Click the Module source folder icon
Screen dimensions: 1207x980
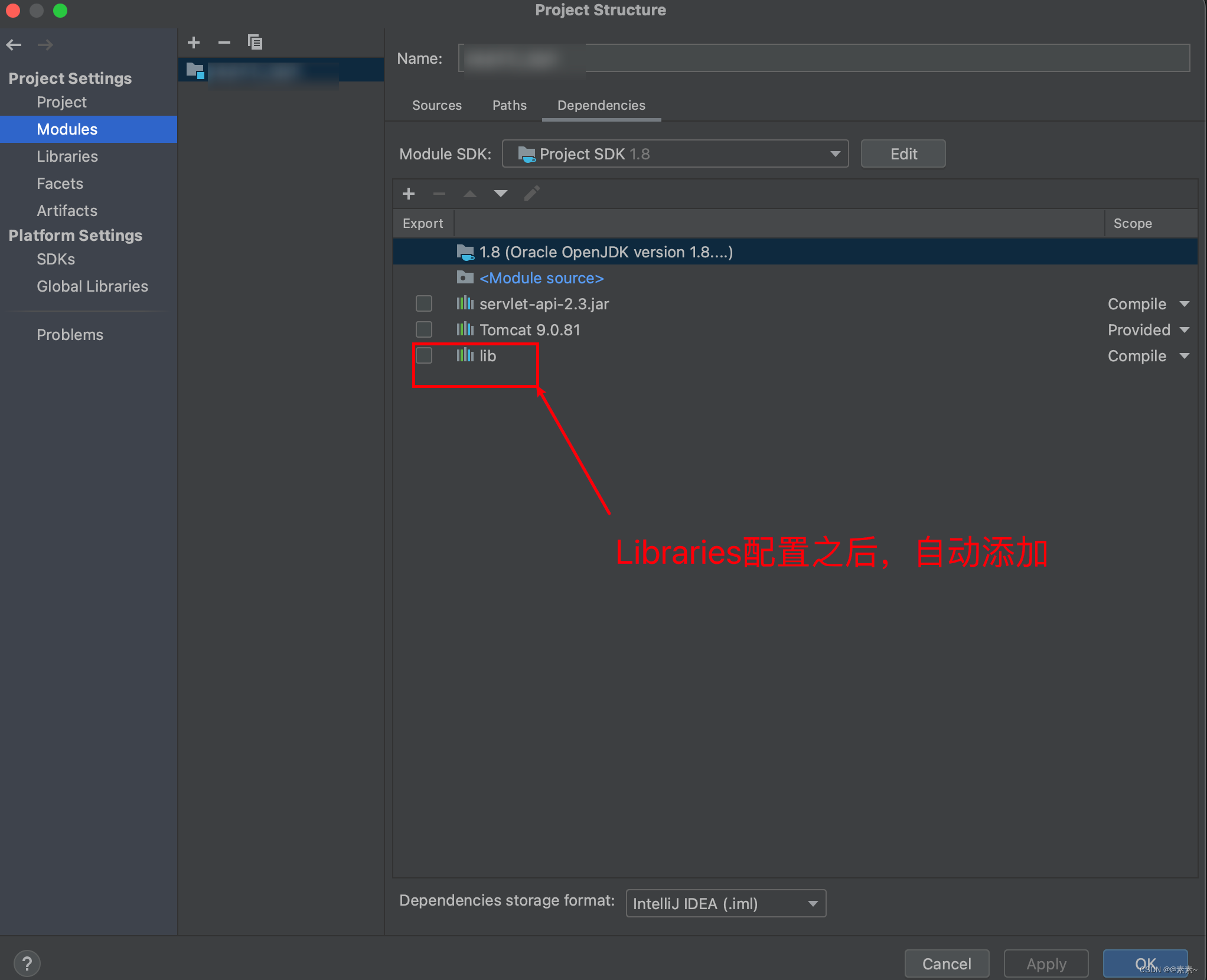point(465,277)
